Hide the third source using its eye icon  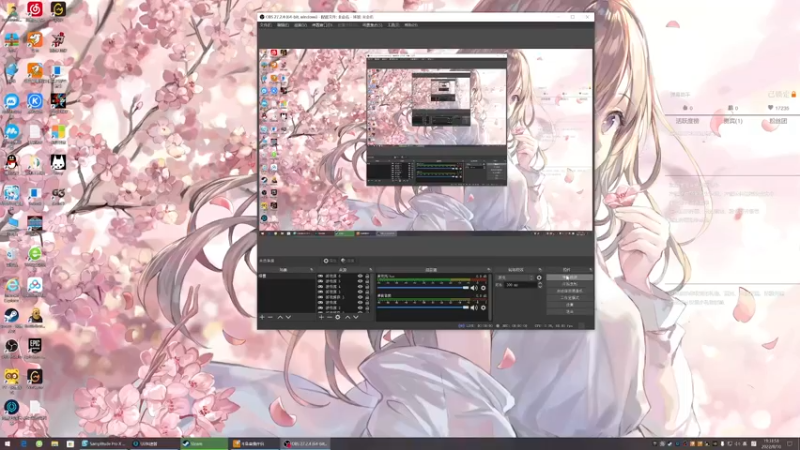[360, 287]
